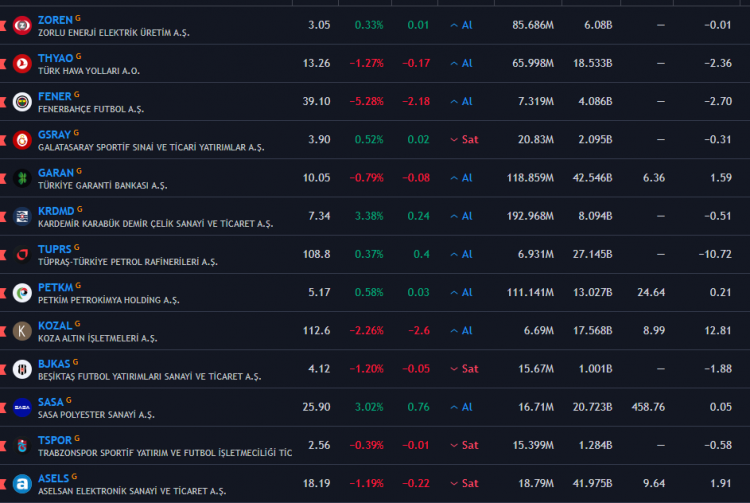Toggle the red flag on TUPRS row
Image resolution: width=750 pixels, height=503 pixels.
[3, 255]
